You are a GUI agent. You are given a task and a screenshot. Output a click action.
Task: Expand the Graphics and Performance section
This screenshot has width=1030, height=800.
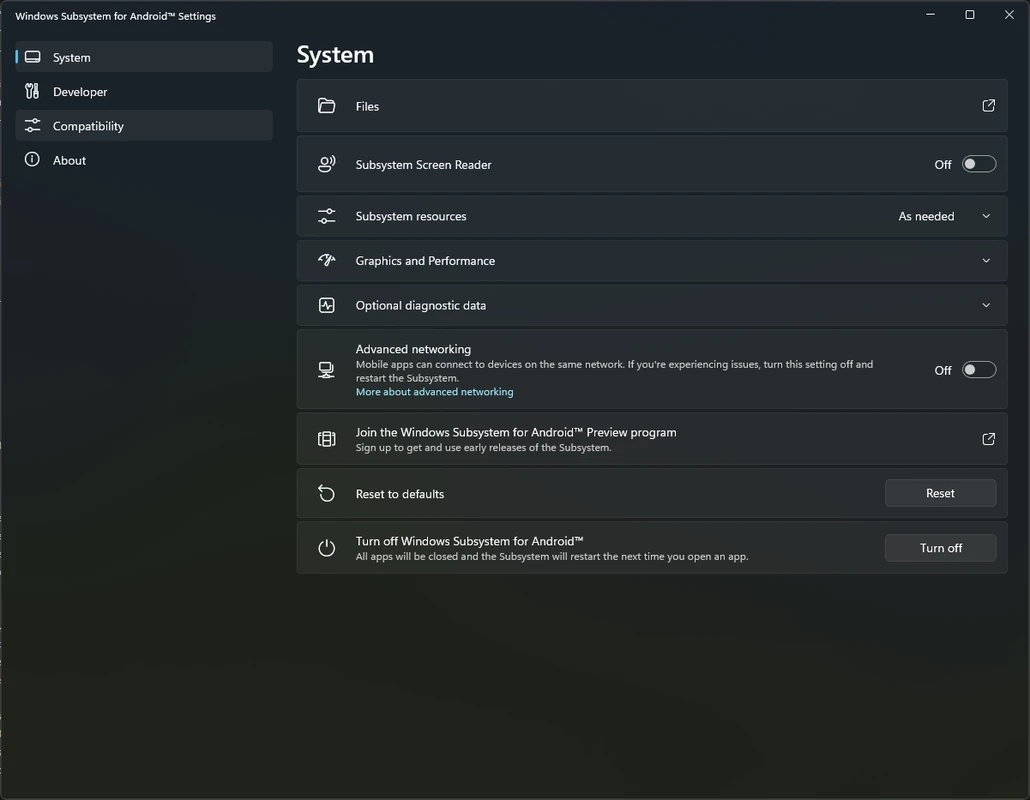tap(986, 261)
